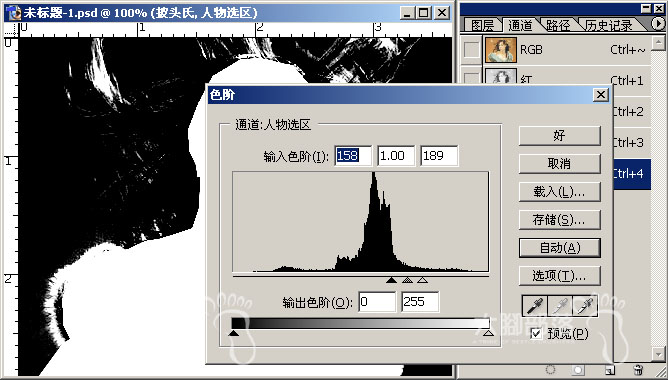The height and width of the screenshot is (380, 668).
Task: Click the black input level slider triangle
Action: (391, 280)
